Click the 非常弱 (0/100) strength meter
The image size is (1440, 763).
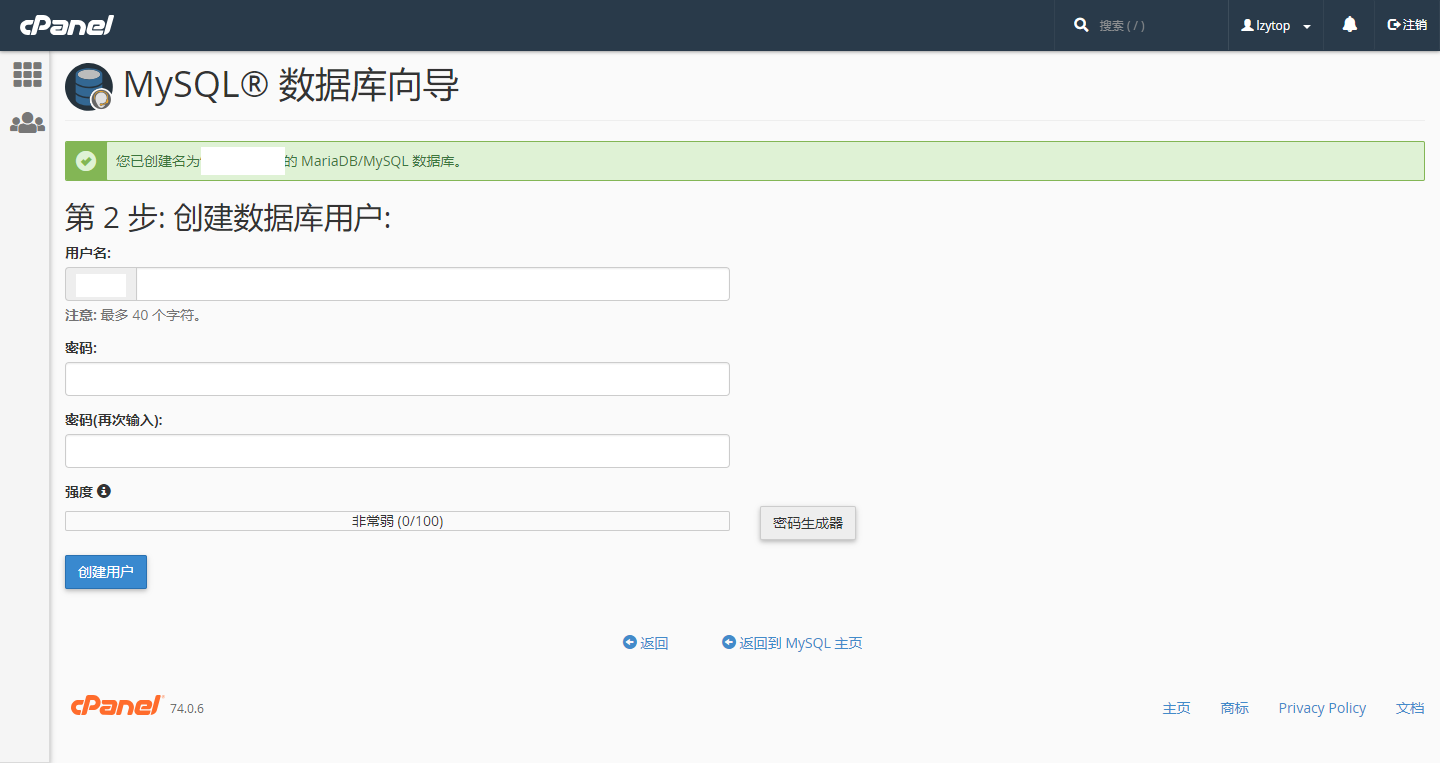397,521
